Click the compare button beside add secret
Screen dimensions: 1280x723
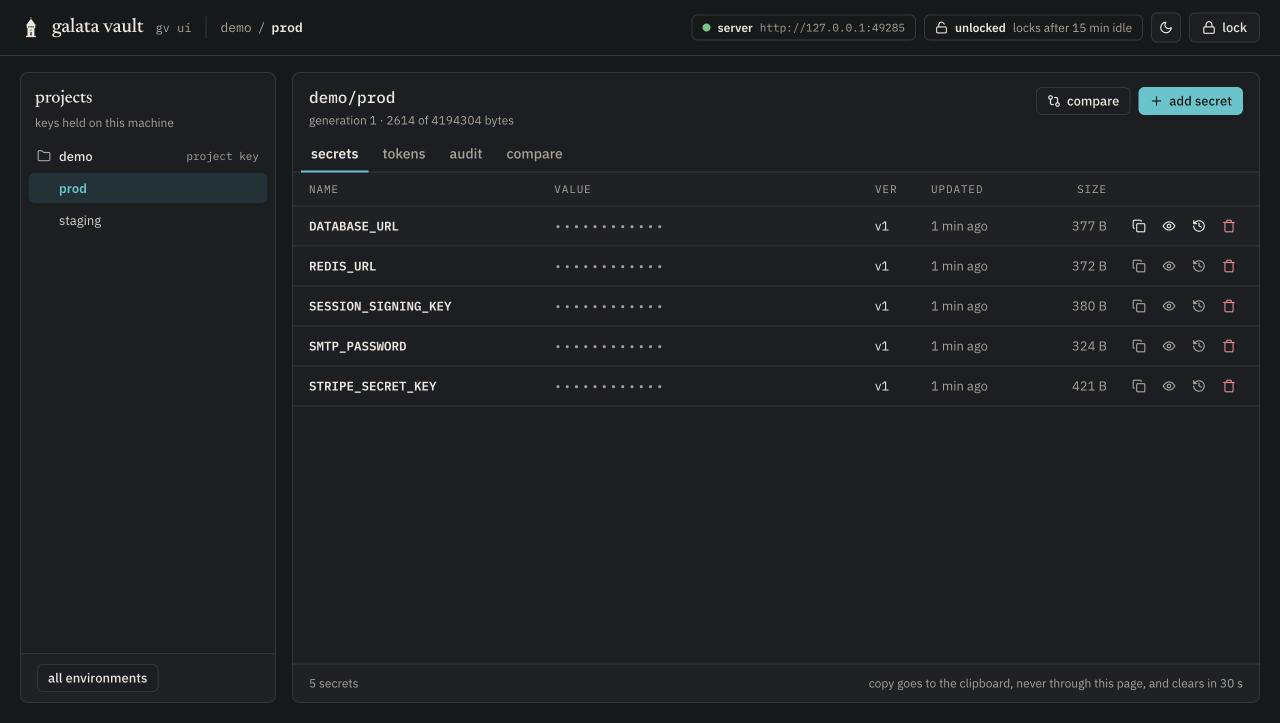pyautogui.click(x=1083, y=101)
